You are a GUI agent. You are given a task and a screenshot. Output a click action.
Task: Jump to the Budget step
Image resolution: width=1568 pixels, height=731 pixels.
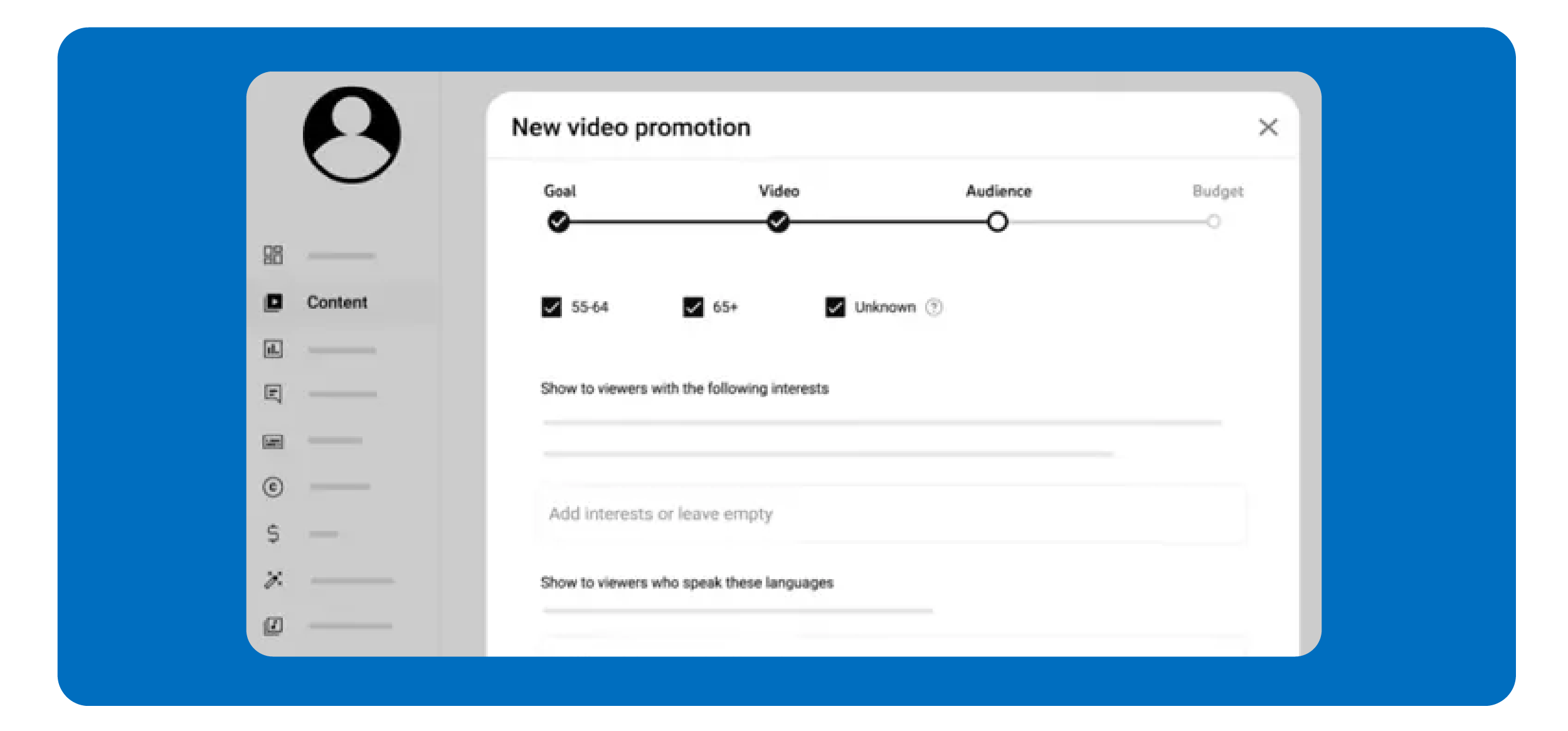pyautogui.click(x=1214, y=221)
